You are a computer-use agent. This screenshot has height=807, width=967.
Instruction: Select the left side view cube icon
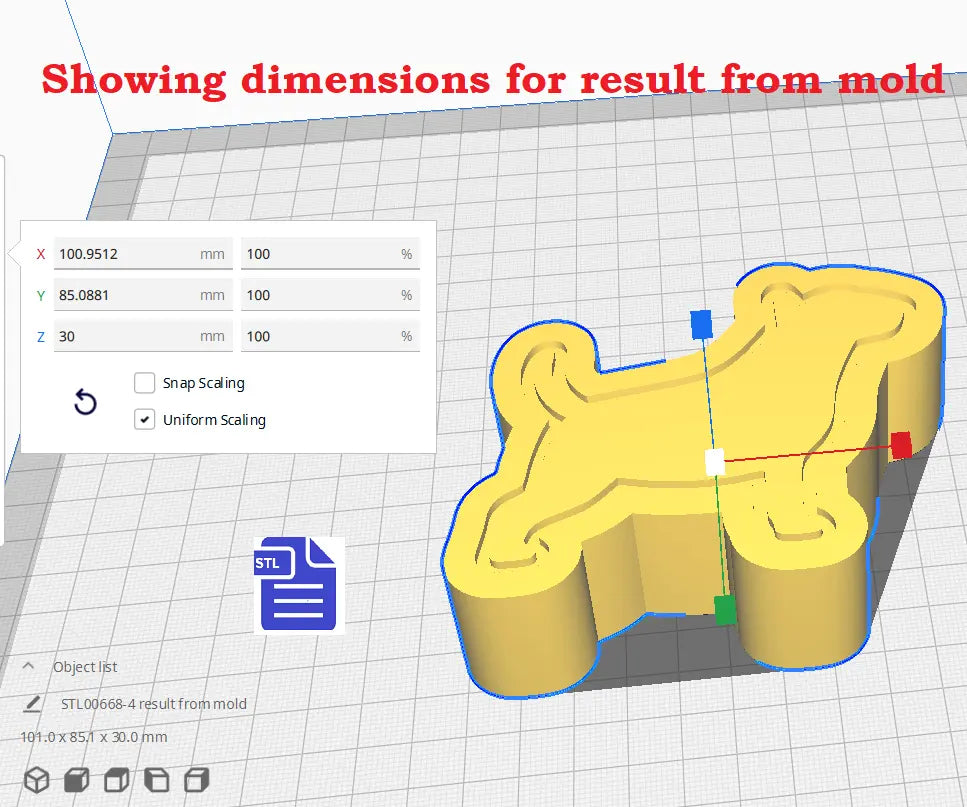pos(157,780)
